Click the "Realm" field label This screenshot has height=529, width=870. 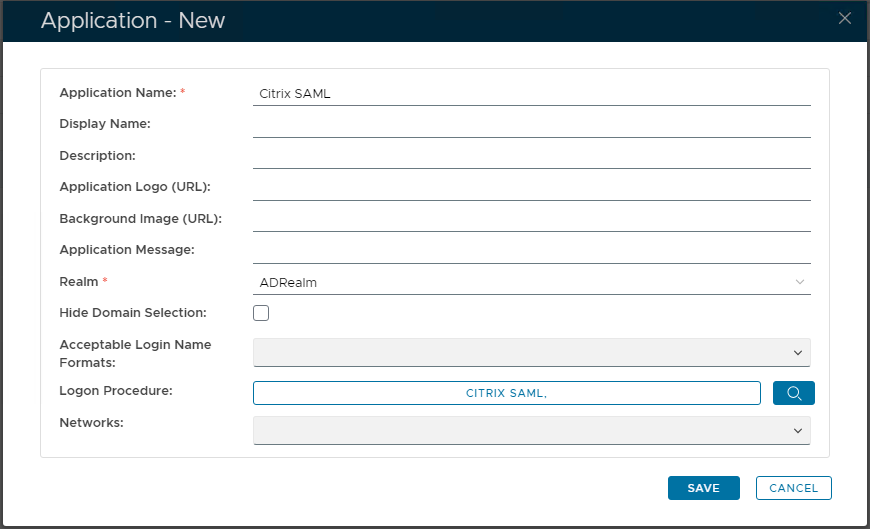[79, 282]
